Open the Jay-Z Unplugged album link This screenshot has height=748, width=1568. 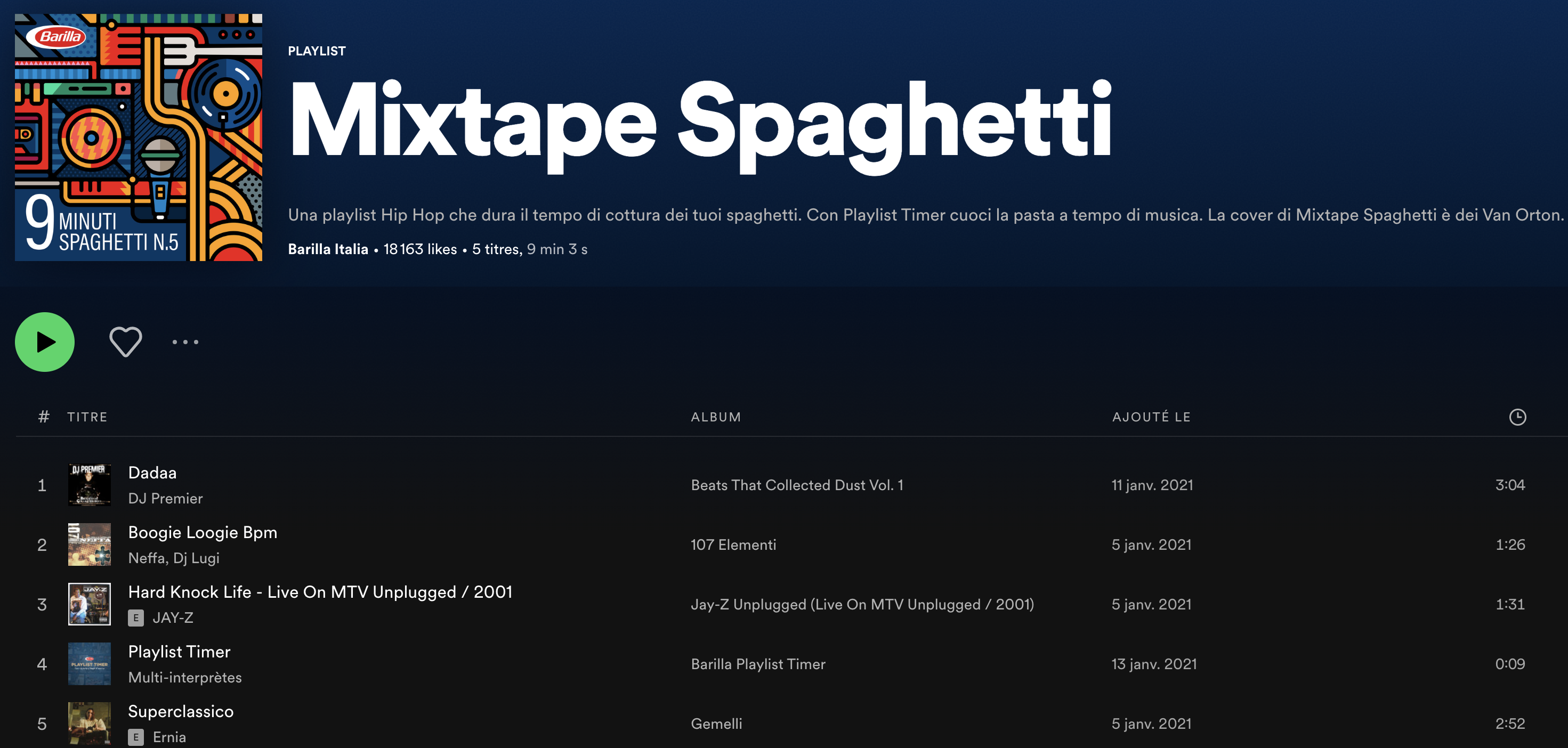(862, 604)
